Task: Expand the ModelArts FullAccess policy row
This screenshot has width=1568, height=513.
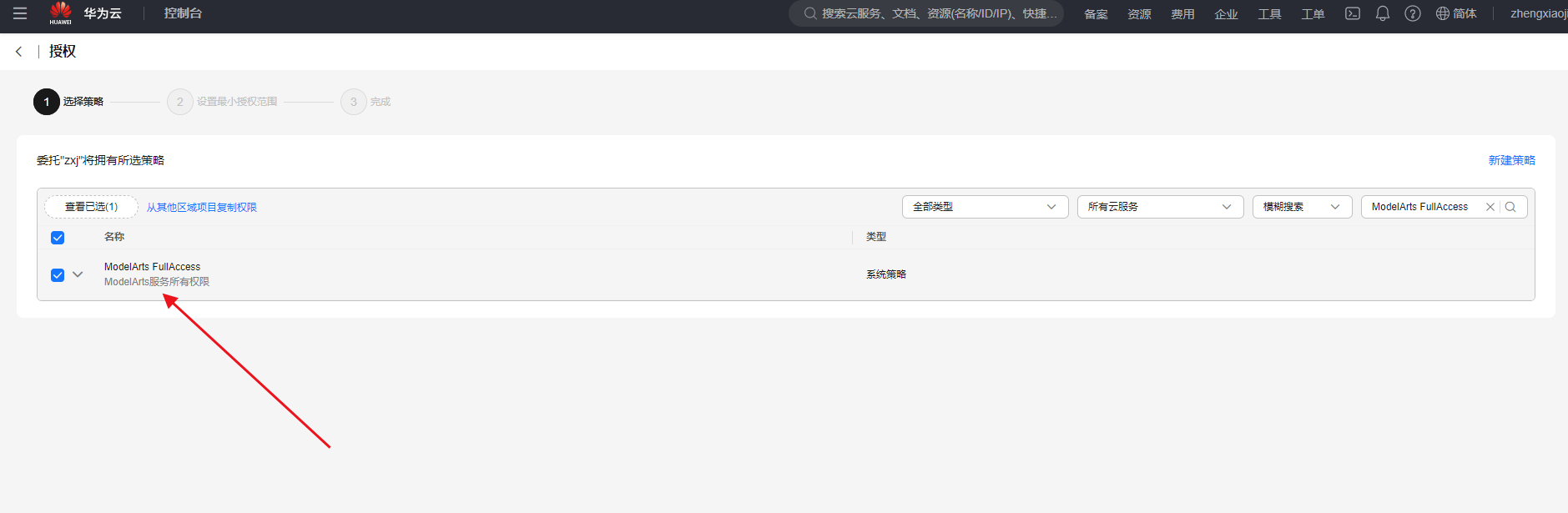Action: 78,274
